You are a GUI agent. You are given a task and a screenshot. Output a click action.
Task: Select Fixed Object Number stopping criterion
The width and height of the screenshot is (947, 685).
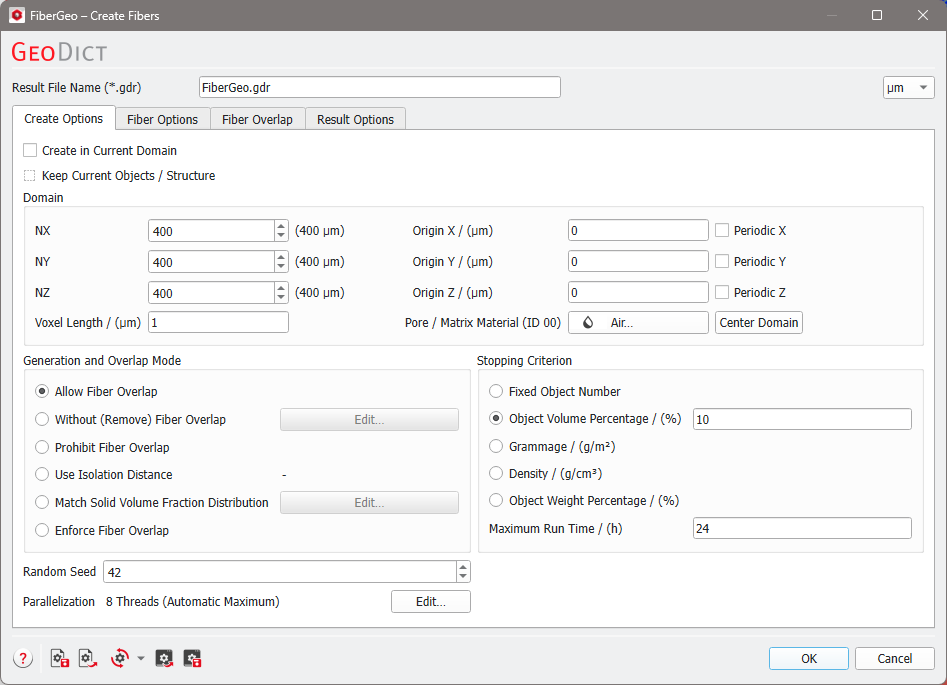[496, 391]
